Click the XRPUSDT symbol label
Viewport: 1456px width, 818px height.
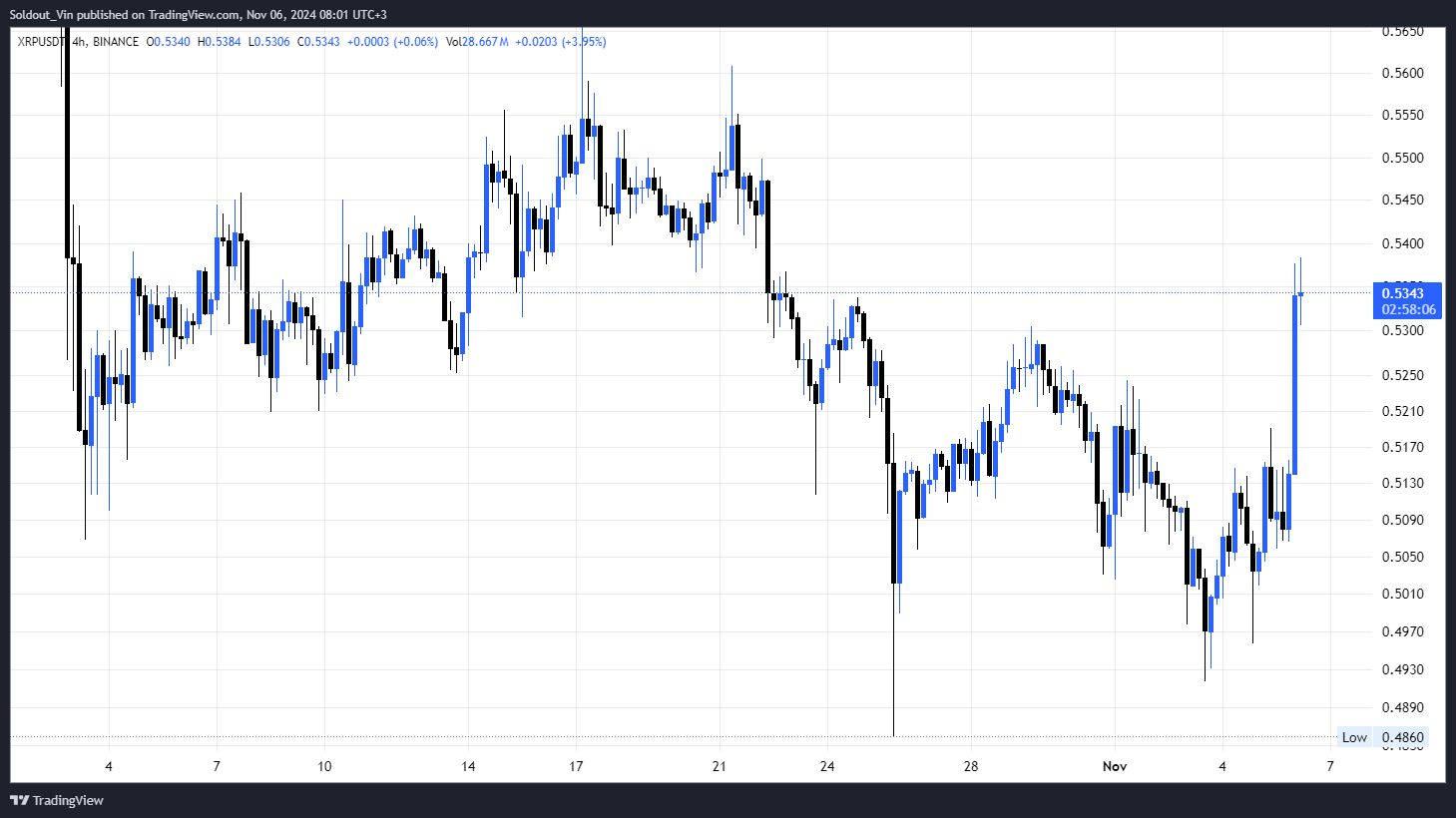[x=43, y=42]
